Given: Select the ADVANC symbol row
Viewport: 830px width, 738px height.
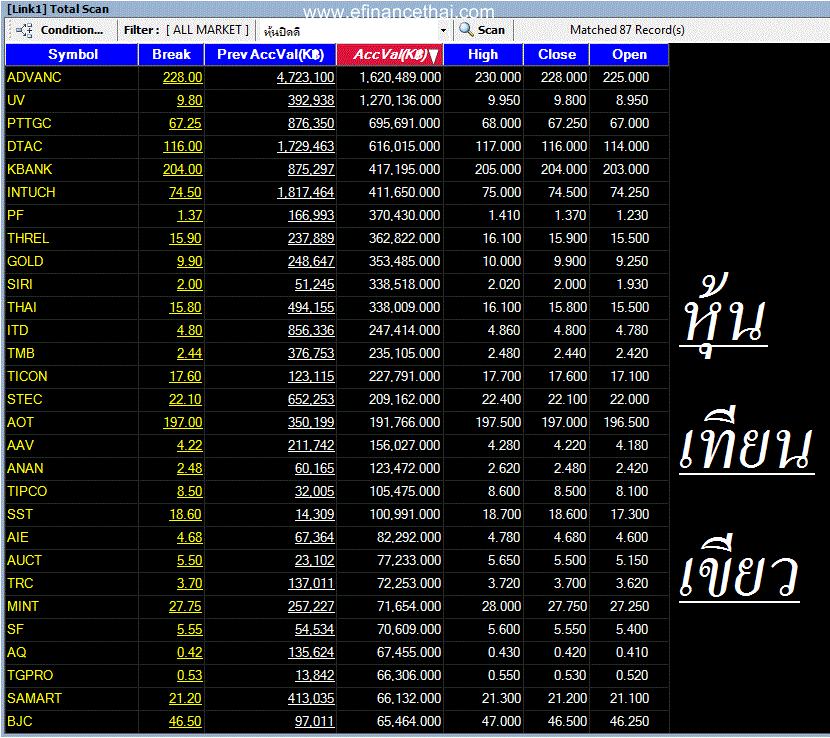Looking at the screenshot, I should tap(337, 77).
